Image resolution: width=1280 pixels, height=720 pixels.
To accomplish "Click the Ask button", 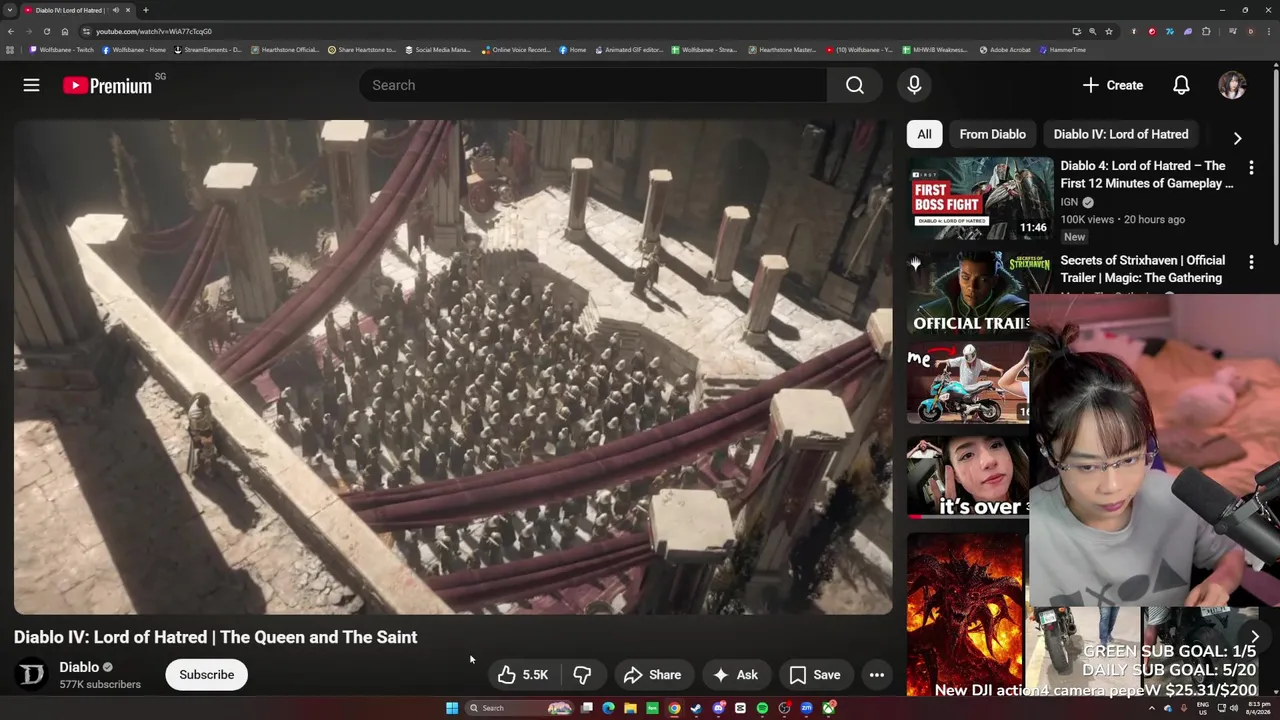I will tap(735, 675).
